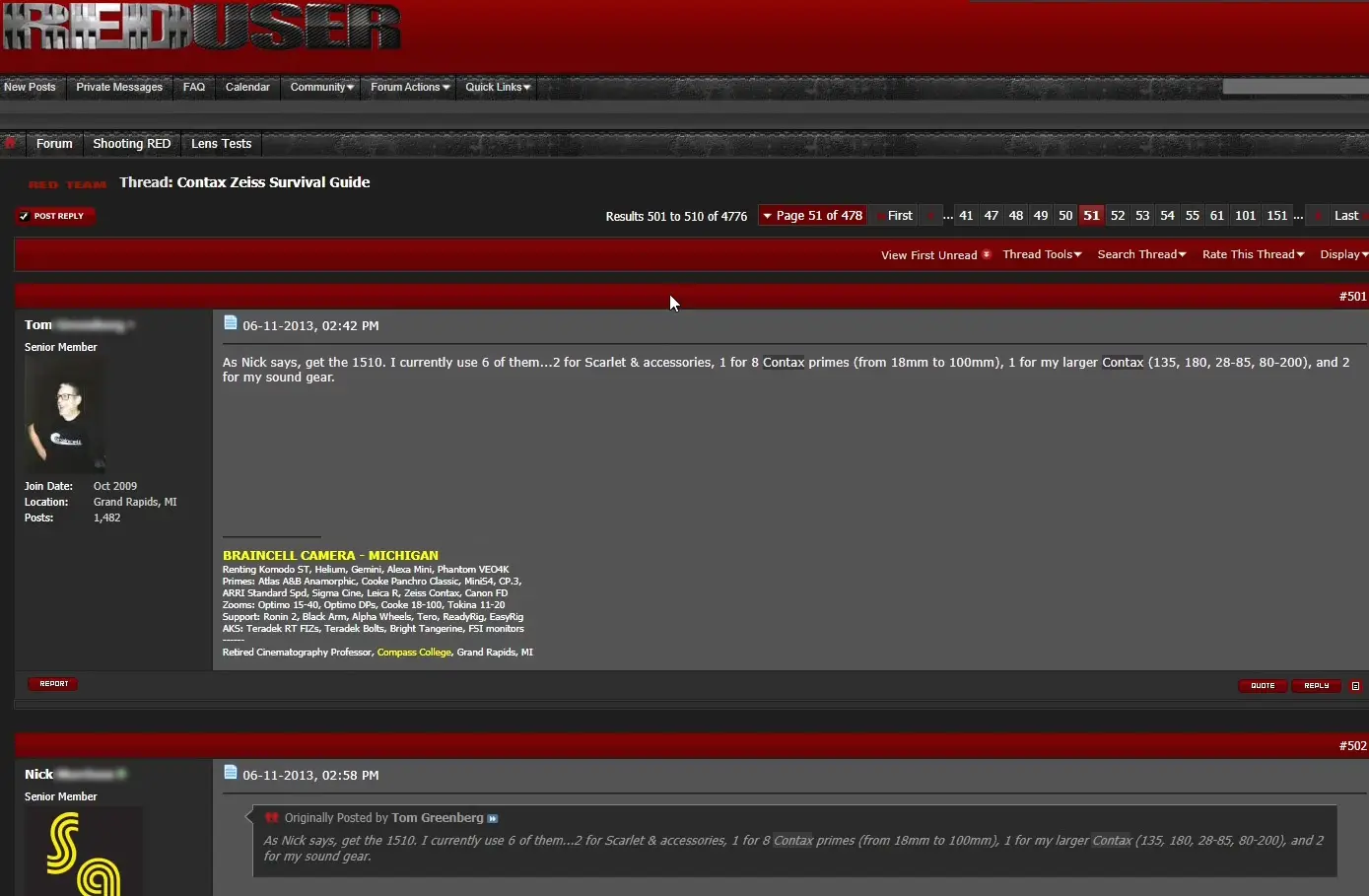Click the post icon beside 02:42 PM timestamp
The image size is (1369, 896).
coord(231,323)
